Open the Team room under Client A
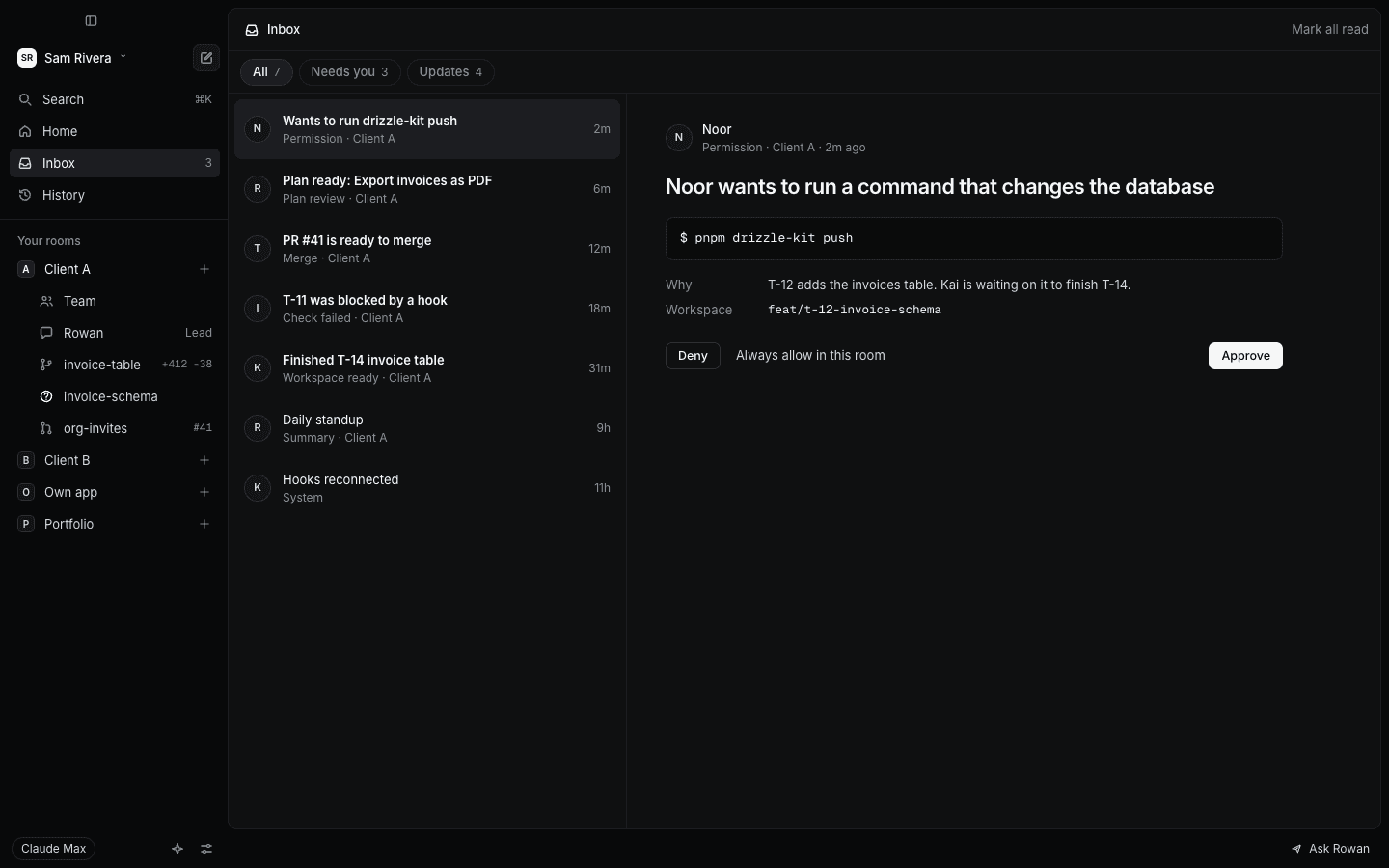 click(125, 301)
